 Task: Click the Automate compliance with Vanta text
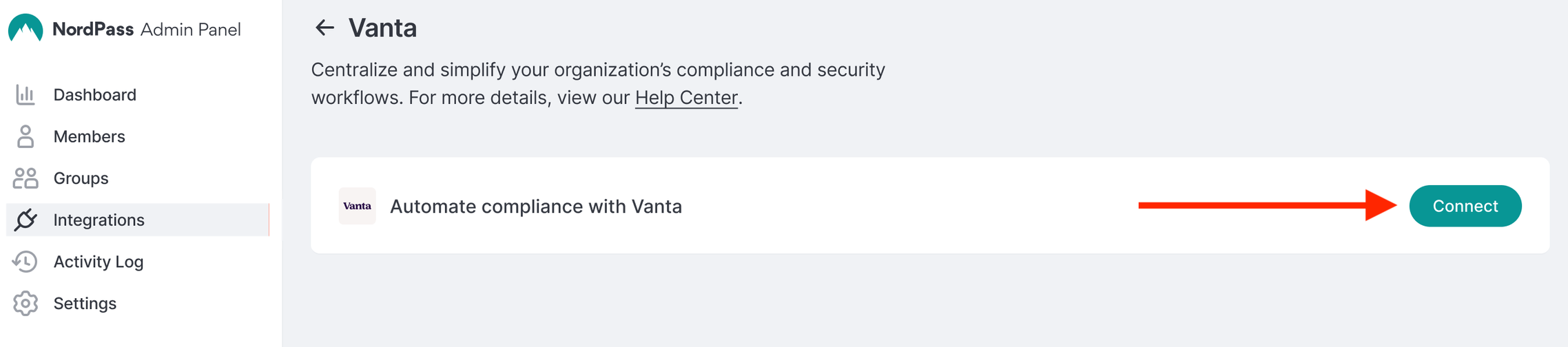pyautogui.click(x=536, y=207)
